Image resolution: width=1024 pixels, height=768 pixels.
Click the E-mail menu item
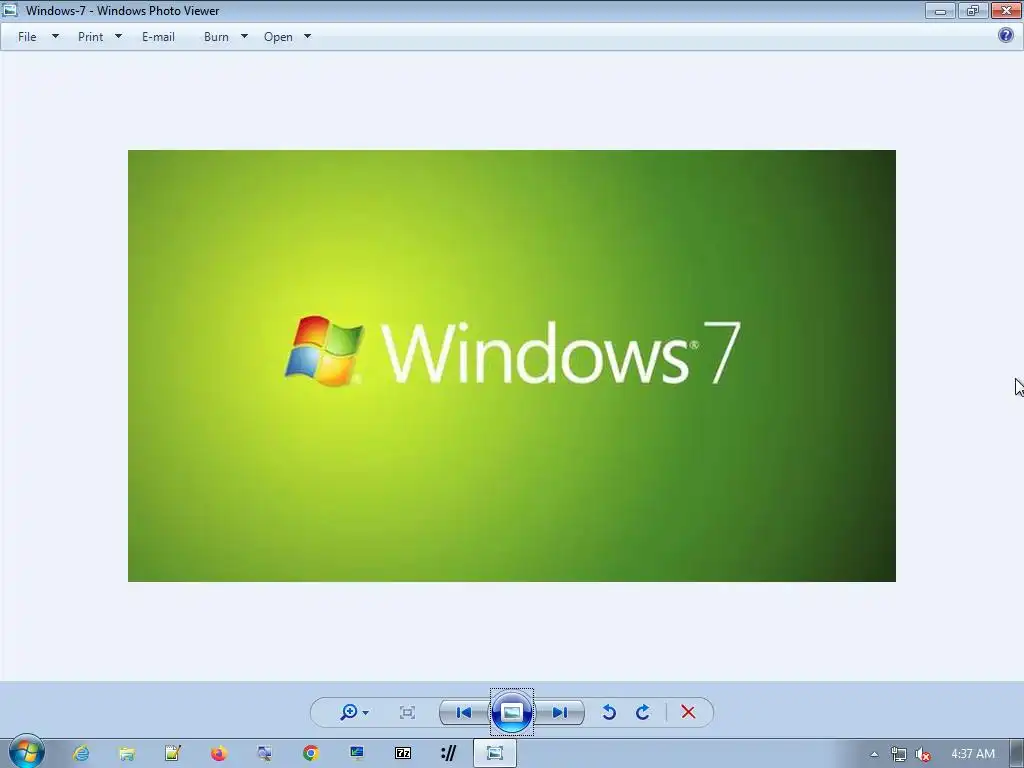coord(158,37)
